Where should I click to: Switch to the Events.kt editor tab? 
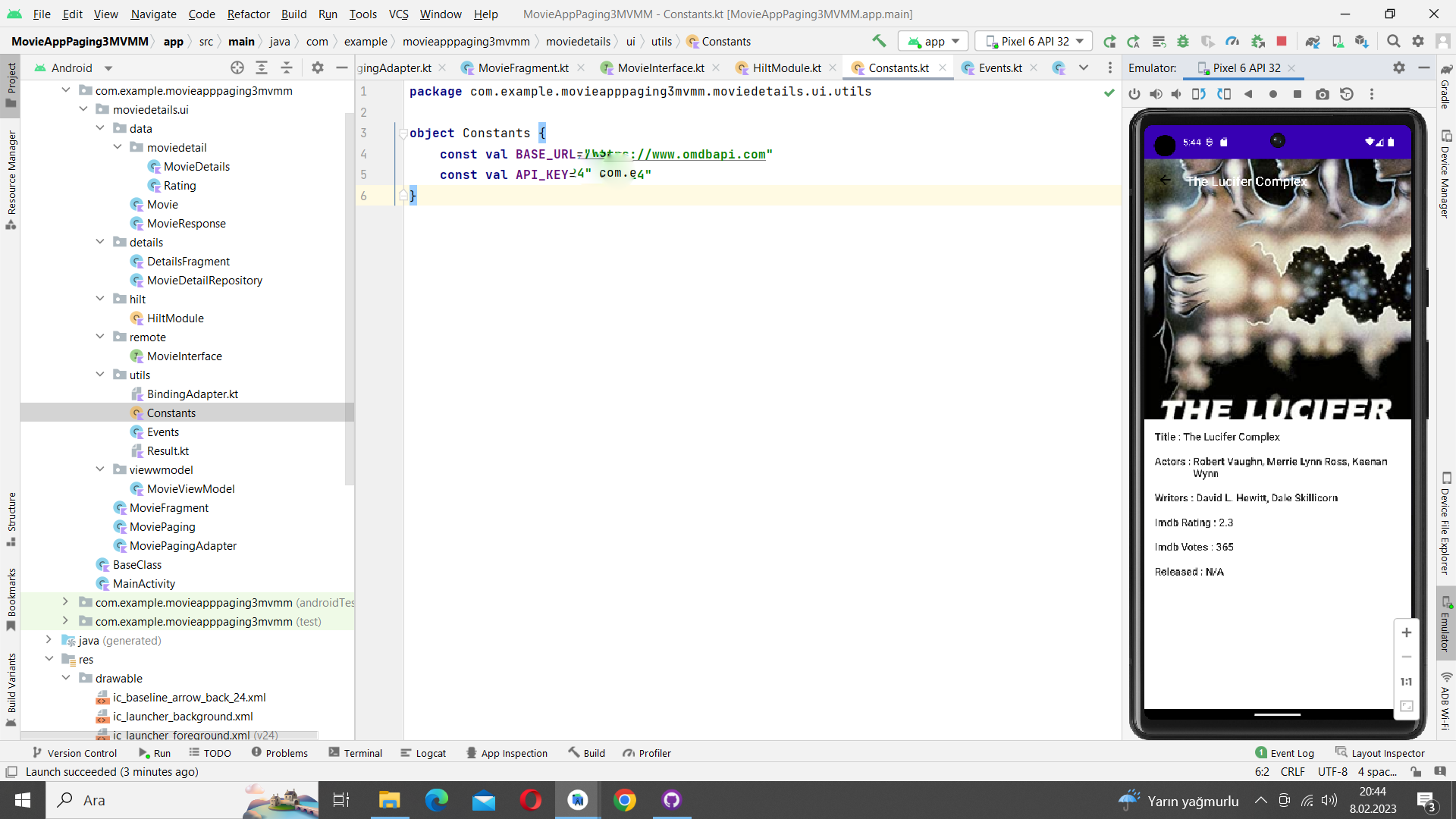999,67
